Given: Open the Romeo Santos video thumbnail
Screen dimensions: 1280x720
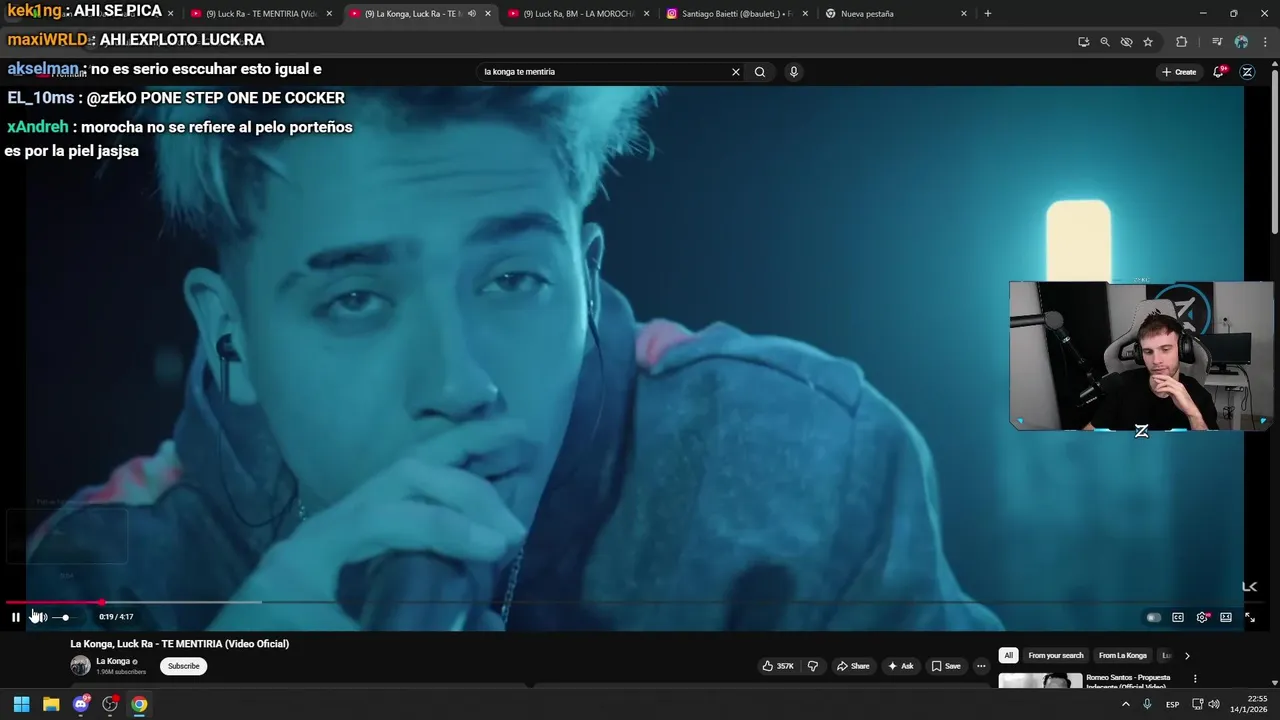Looking at the screenshot, I should [x=1040, y=681].
